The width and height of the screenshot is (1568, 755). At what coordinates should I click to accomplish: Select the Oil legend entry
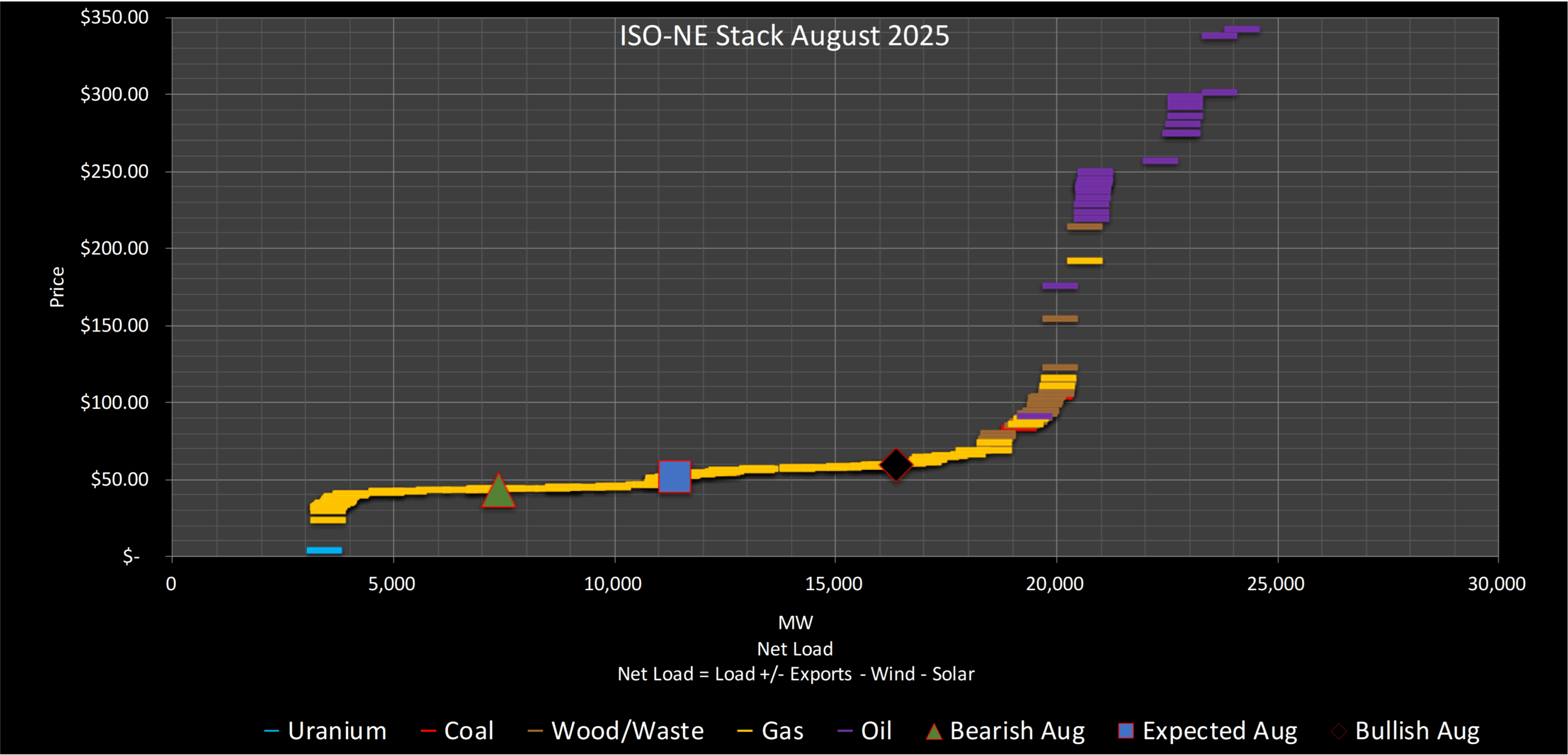tap(876, 731)
